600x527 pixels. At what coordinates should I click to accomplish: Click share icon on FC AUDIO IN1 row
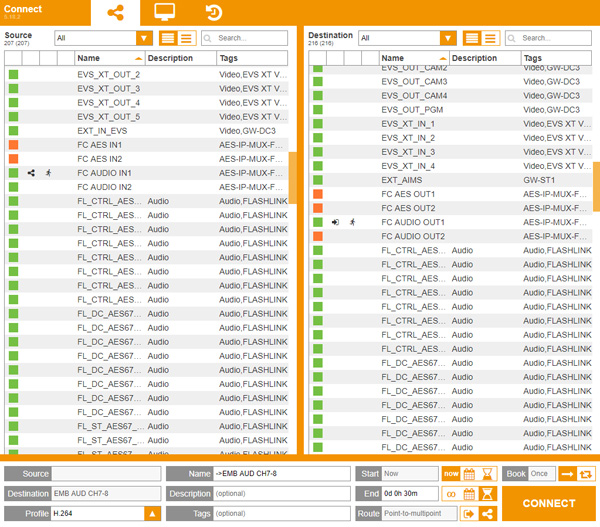coord(31,173)
